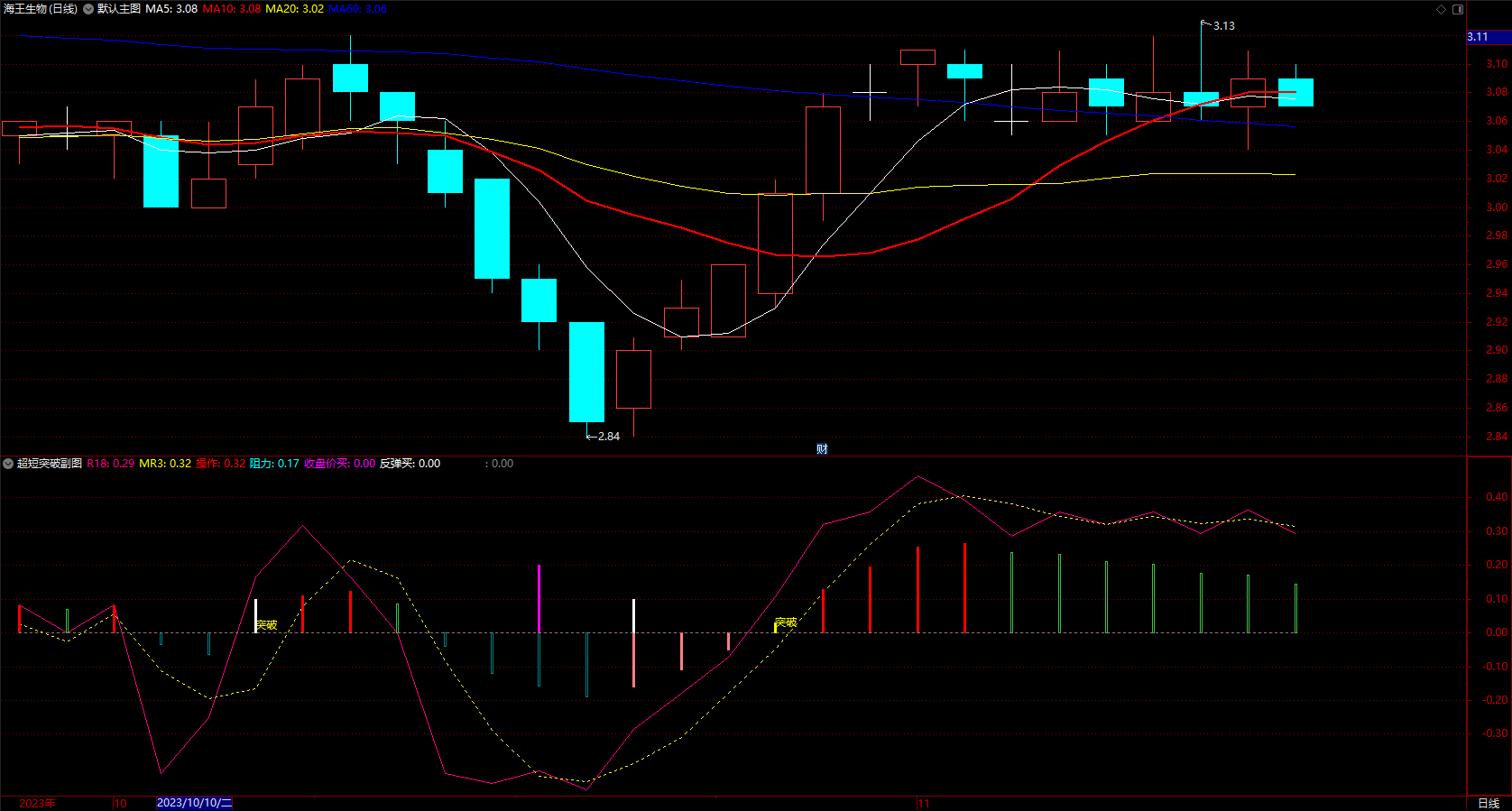Click the 海王生物 (日线) stock title

(x=41, y=9)
